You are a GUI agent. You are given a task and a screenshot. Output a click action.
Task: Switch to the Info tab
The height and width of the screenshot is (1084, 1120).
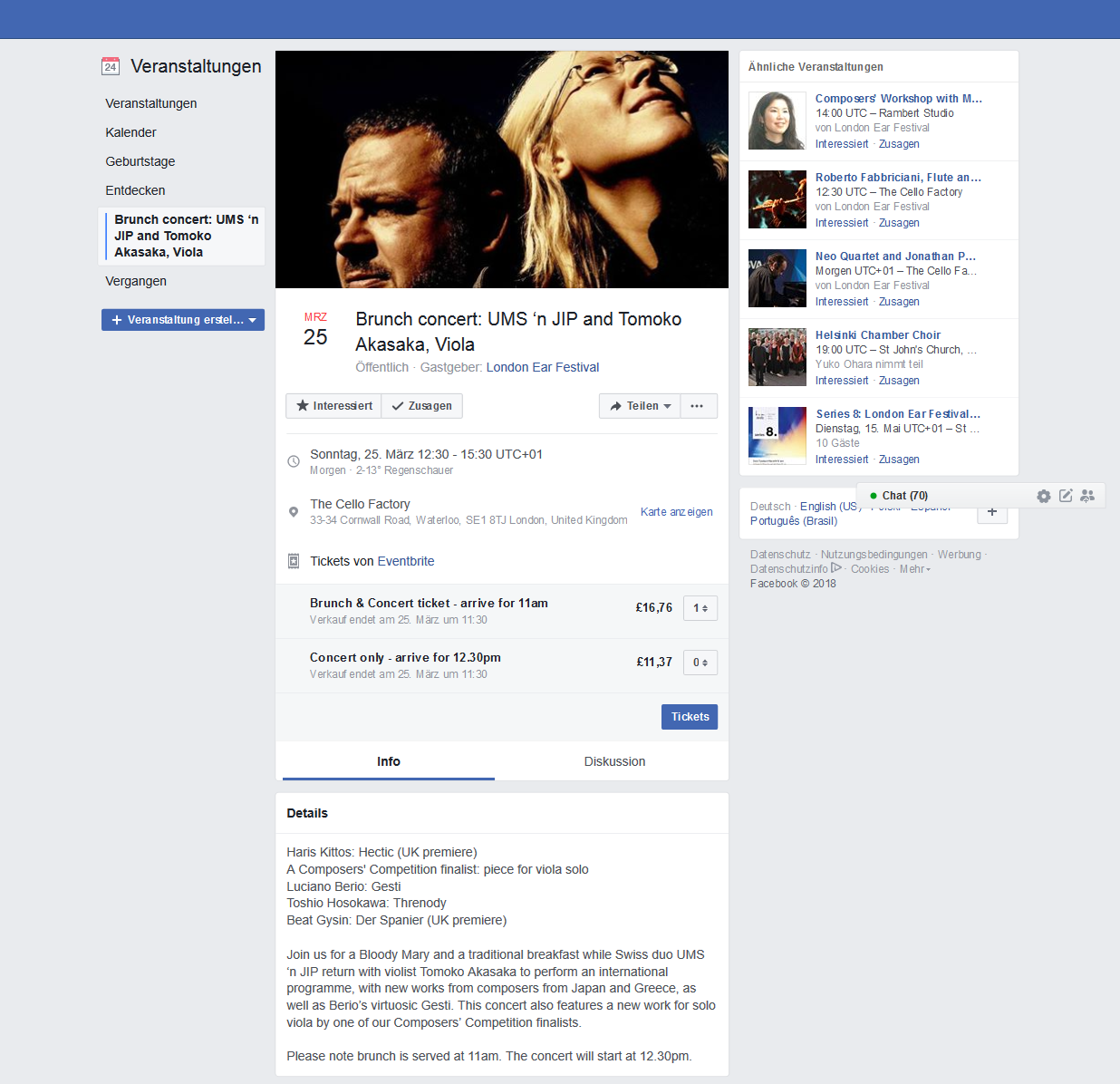pos(389,761)
